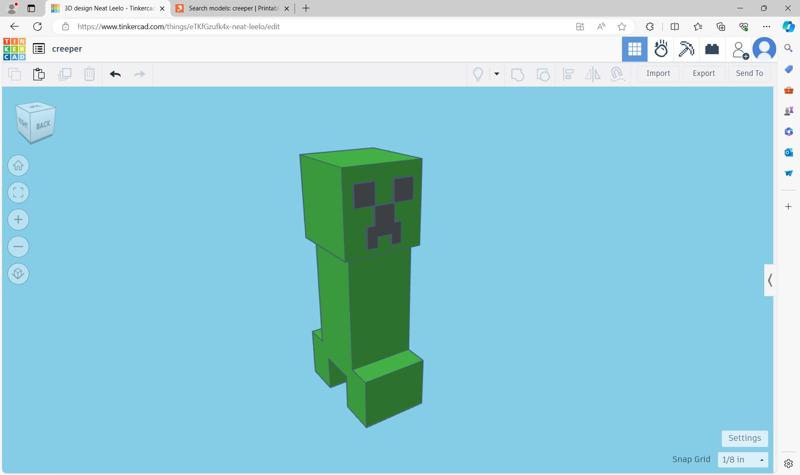Open browser settings and more menu

click(x=766, y=27)
